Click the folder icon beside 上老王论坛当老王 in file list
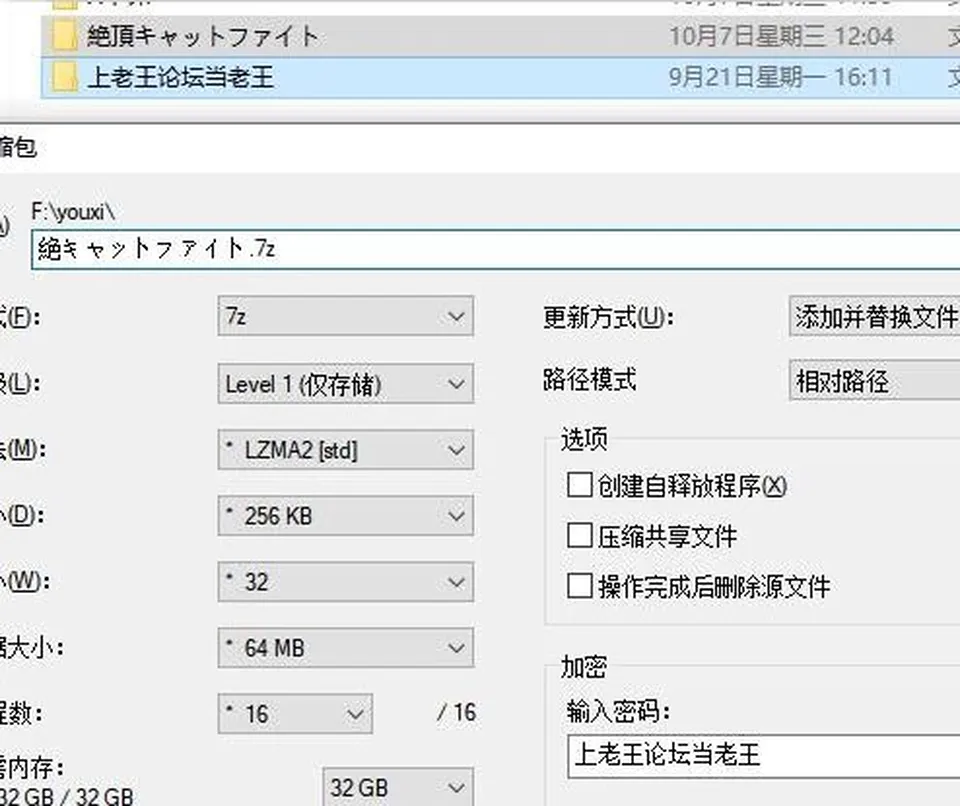Screen dimensions: 960x806 coord(64,77)
